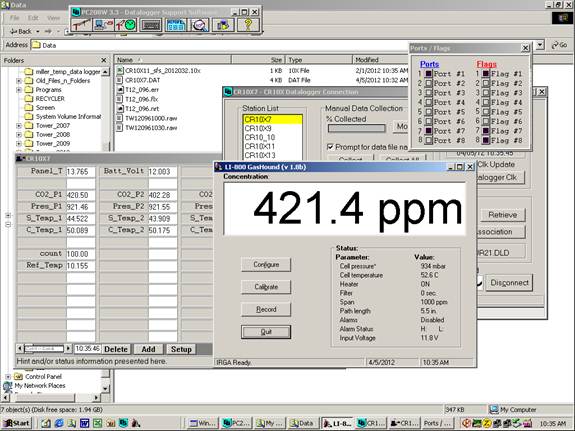Expand the Tower_2009 tree node
The height and width of the screenshot is (431, 575).
click(x=19, y=144)
